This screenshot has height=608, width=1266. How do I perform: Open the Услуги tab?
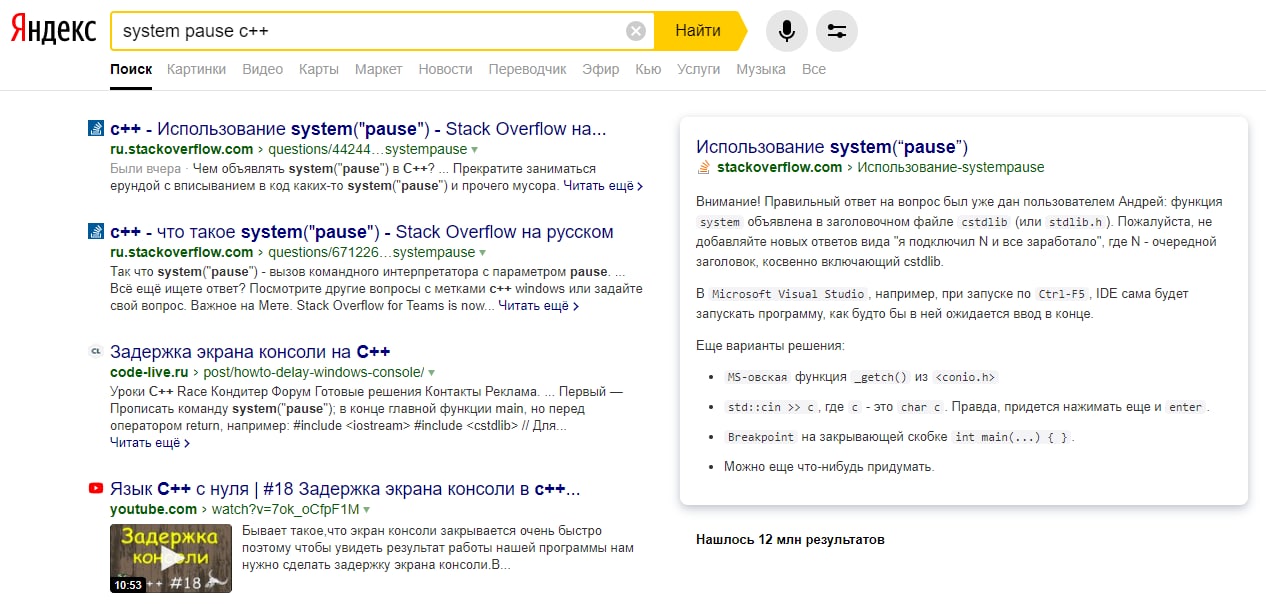pyautogui.click(x=699, y=69)
